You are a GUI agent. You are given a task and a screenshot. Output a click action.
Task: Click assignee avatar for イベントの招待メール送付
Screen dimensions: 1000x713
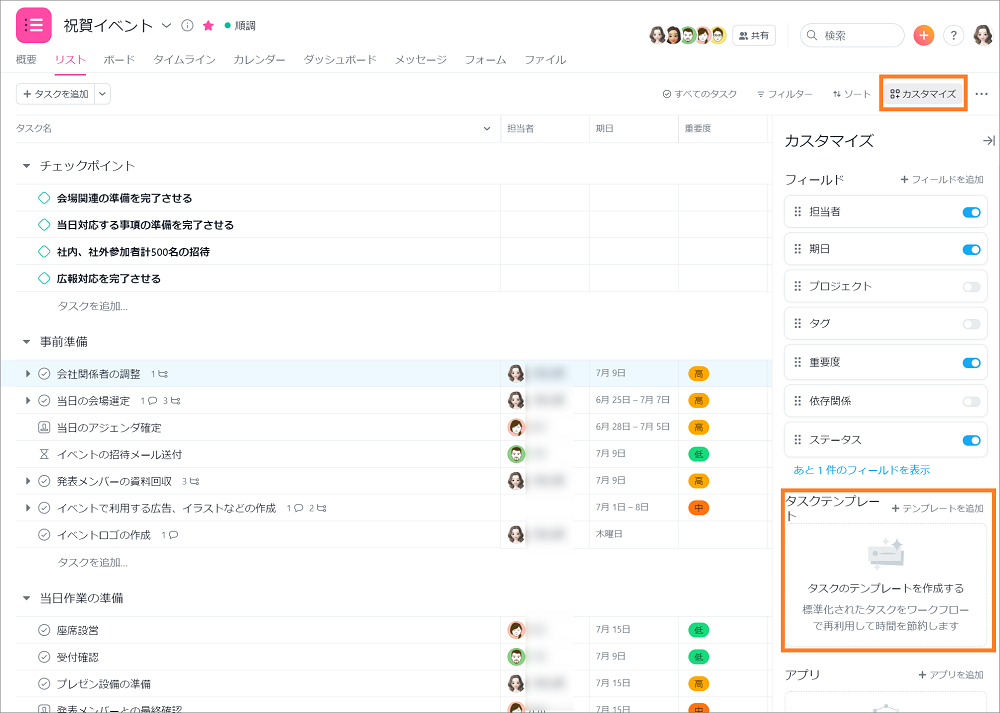point(516,454)
